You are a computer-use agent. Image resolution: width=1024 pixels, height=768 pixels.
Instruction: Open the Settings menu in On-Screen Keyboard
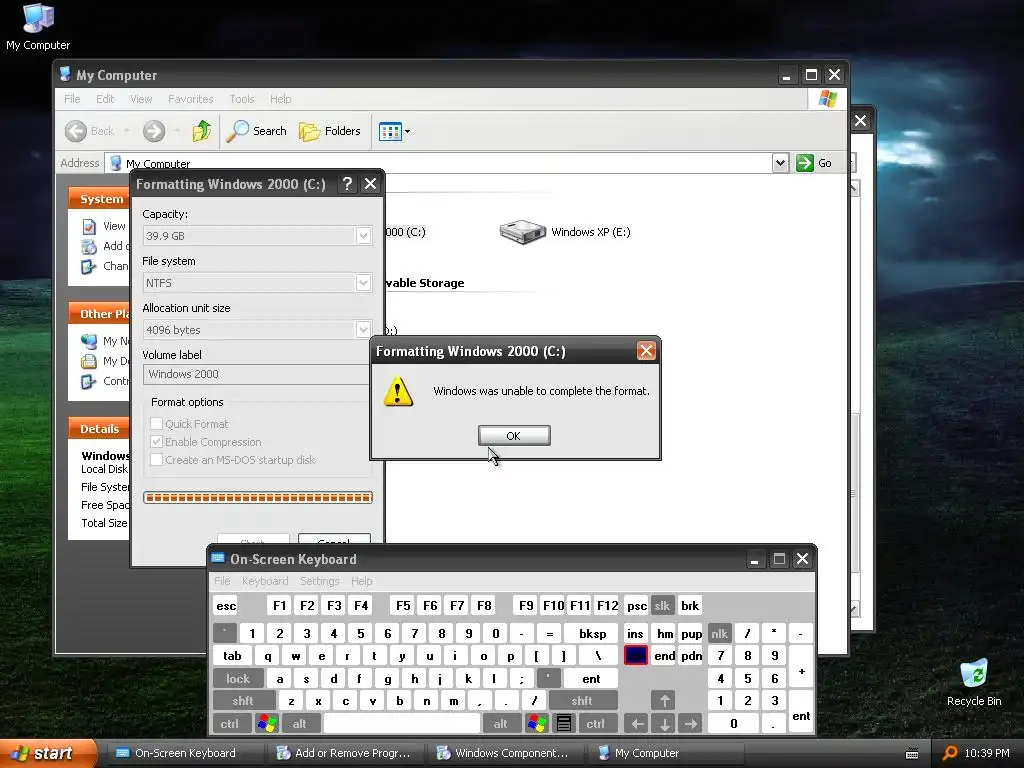click(x=320, y=581)
